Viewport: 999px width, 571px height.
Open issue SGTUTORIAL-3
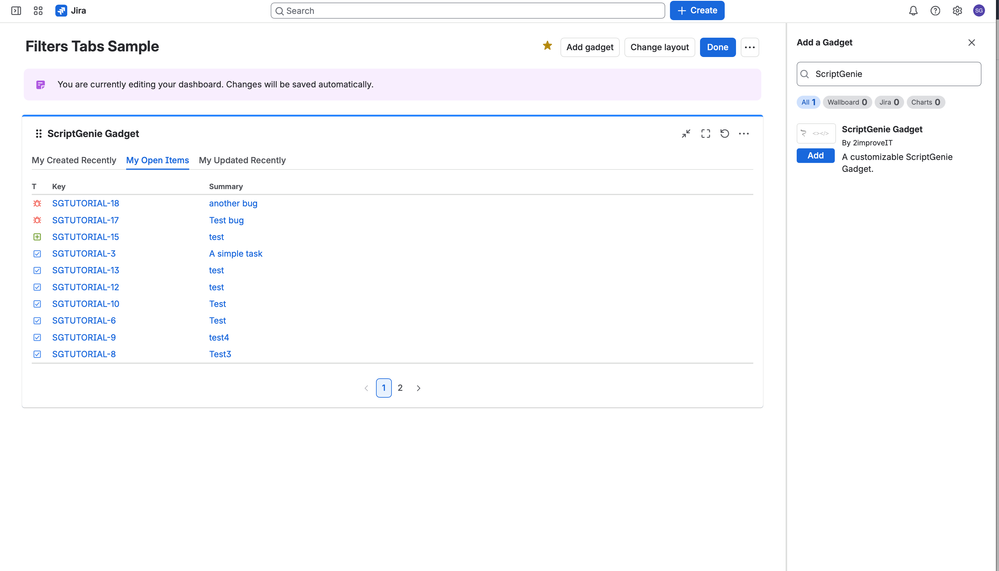pyautogui.click(x=83, y=254)
